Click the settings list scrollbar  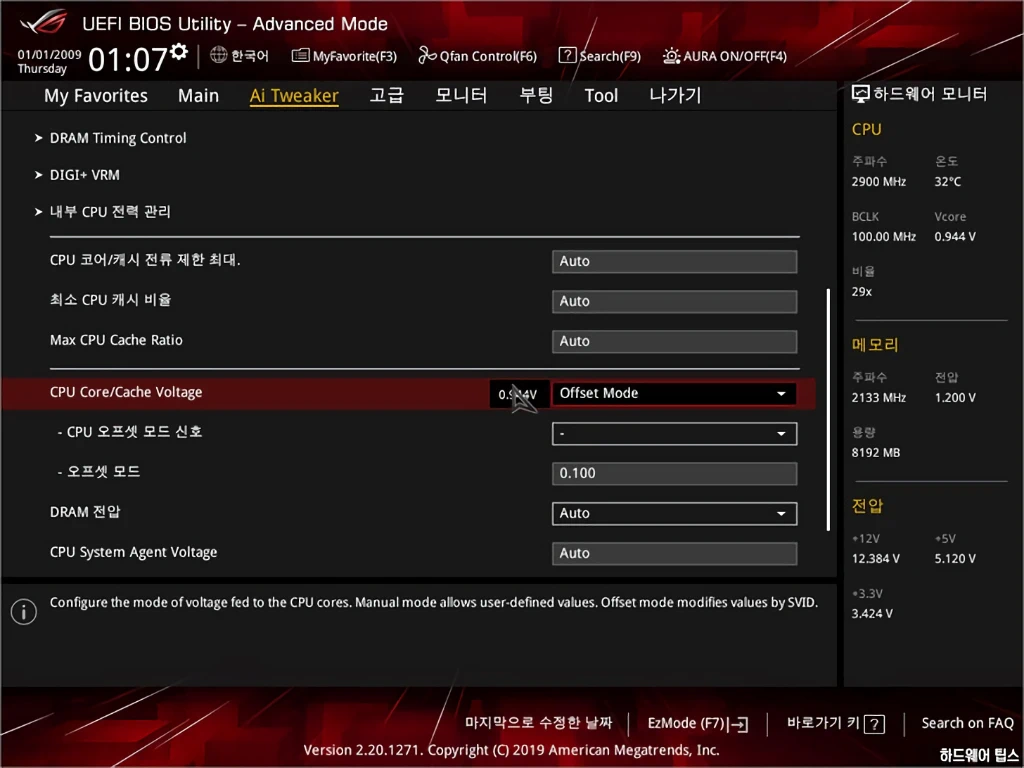[828, 409]
